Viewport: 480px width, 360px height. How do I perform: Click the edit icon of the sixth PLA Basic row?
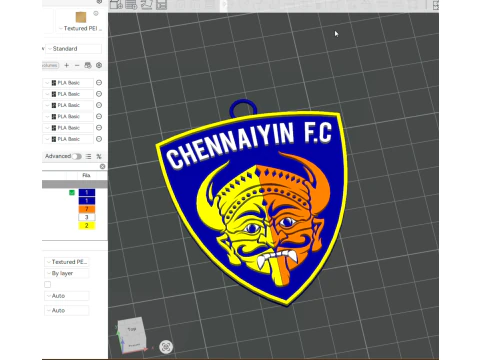pyautogui.click(x=99, y=139)
